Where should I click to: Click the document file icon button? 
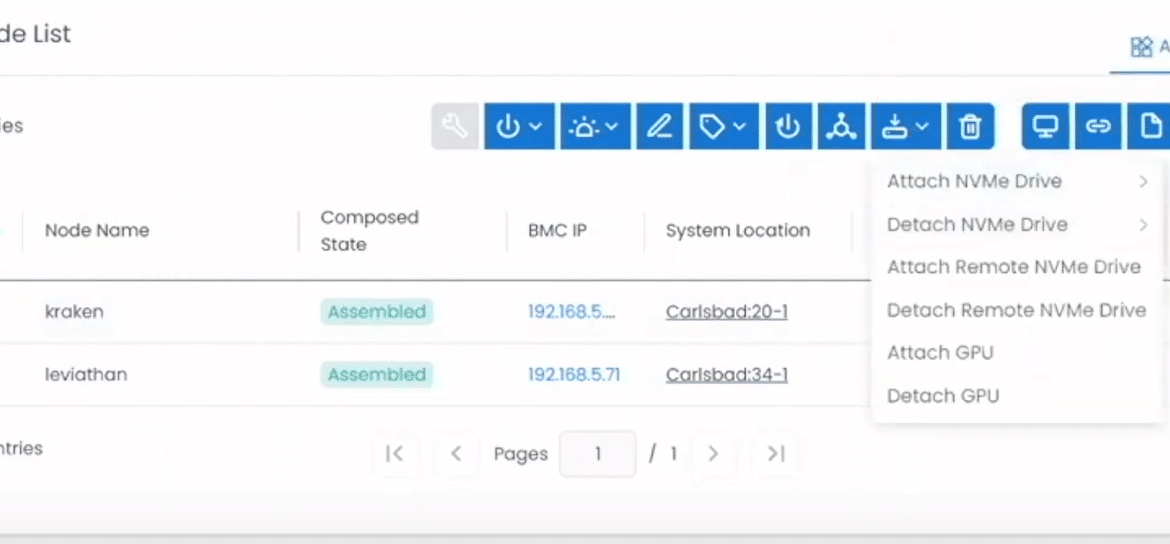(1149, 126)
